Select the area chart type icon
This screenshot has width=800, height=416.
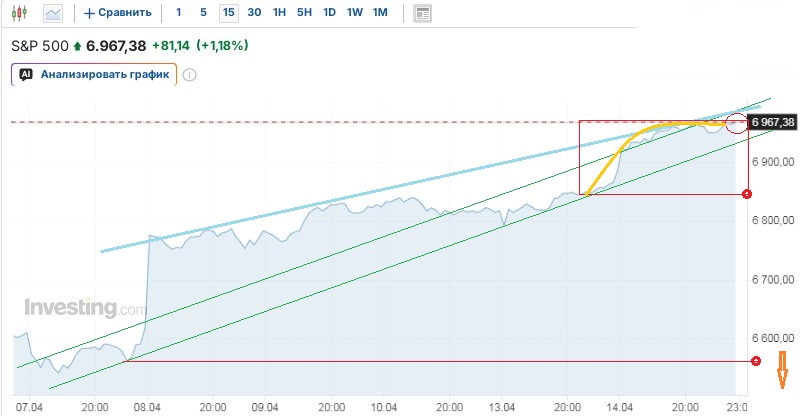click(53, 13)
